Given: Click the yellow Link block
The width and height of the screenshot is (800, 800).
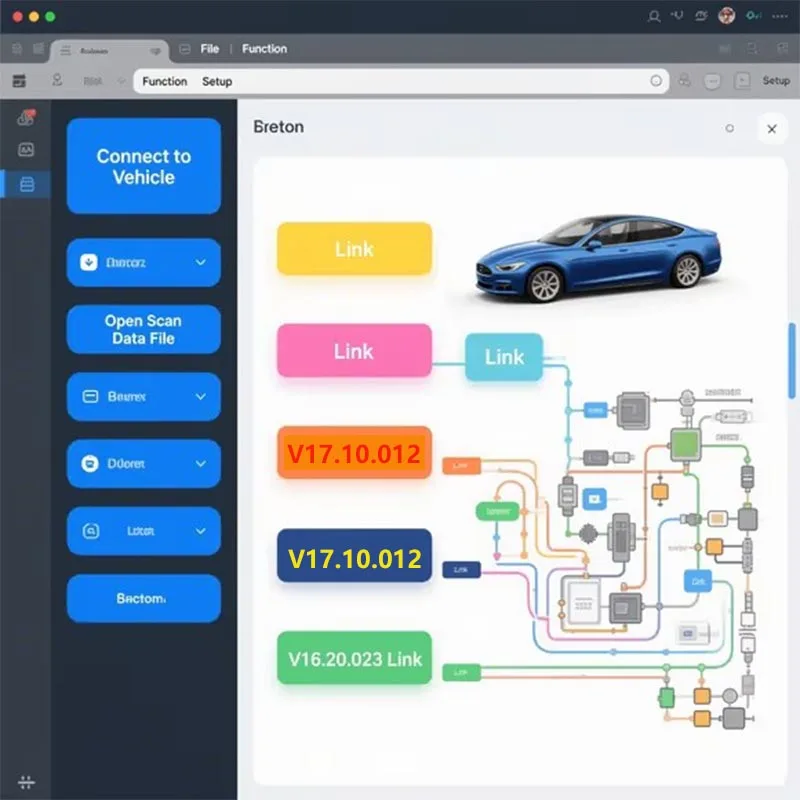Looking at the screenshot, I should tap(354, 249).
